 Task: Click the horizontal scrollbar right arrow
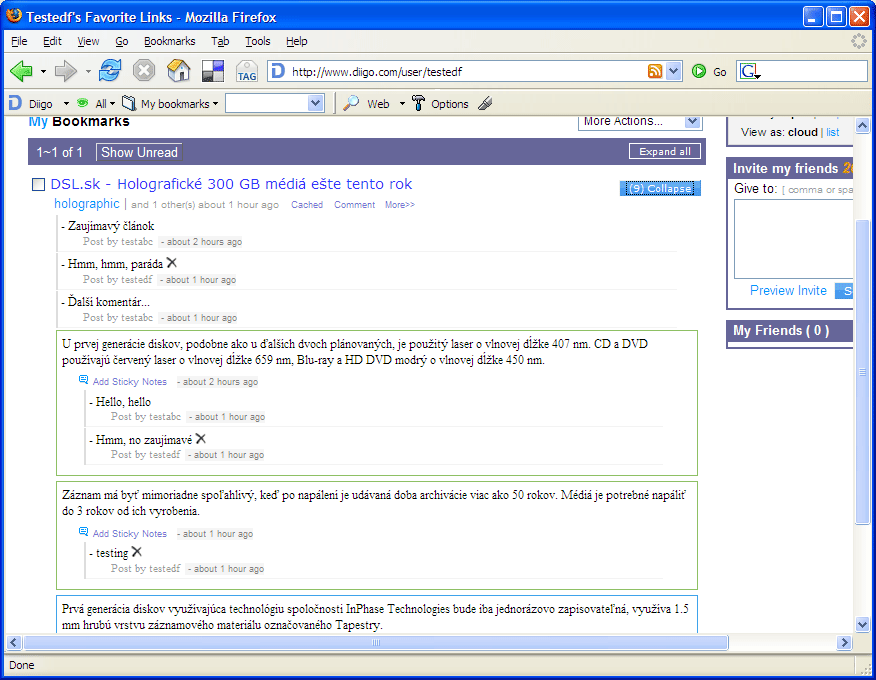click(x=844, y=643)
